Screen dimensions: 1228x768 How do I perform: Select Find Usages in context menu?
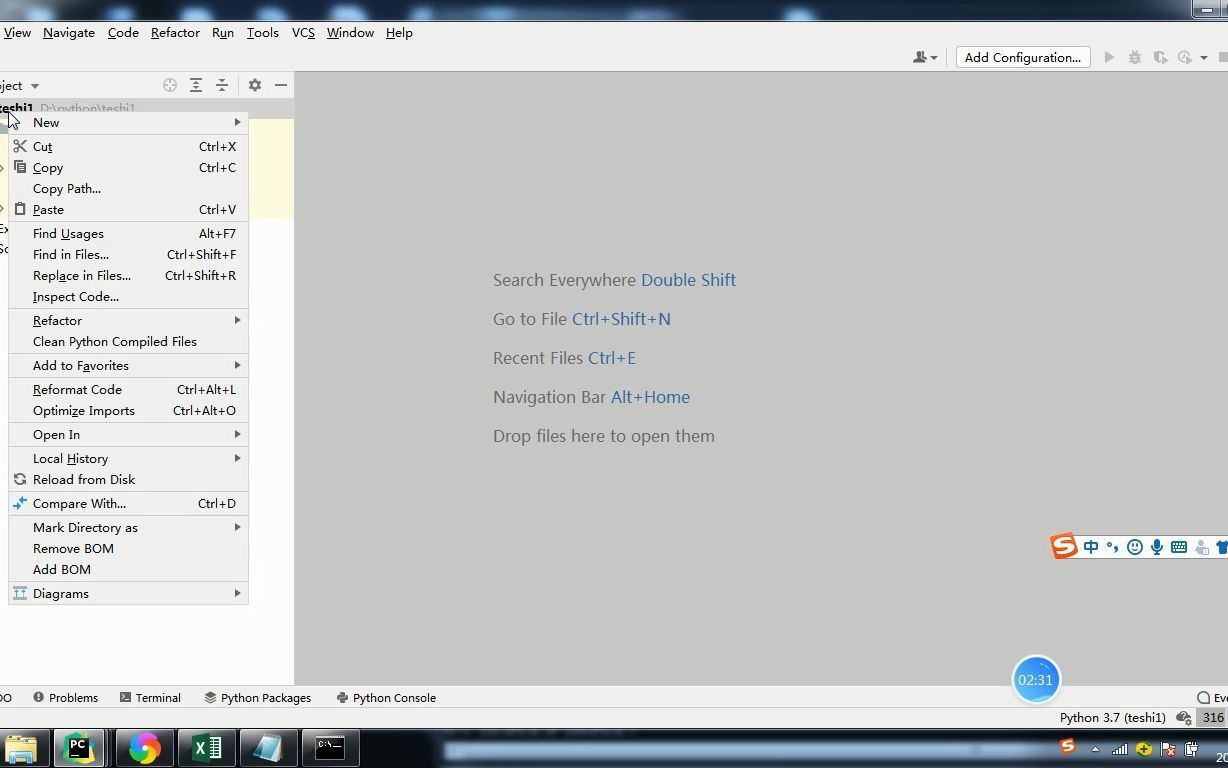(129, 233)
